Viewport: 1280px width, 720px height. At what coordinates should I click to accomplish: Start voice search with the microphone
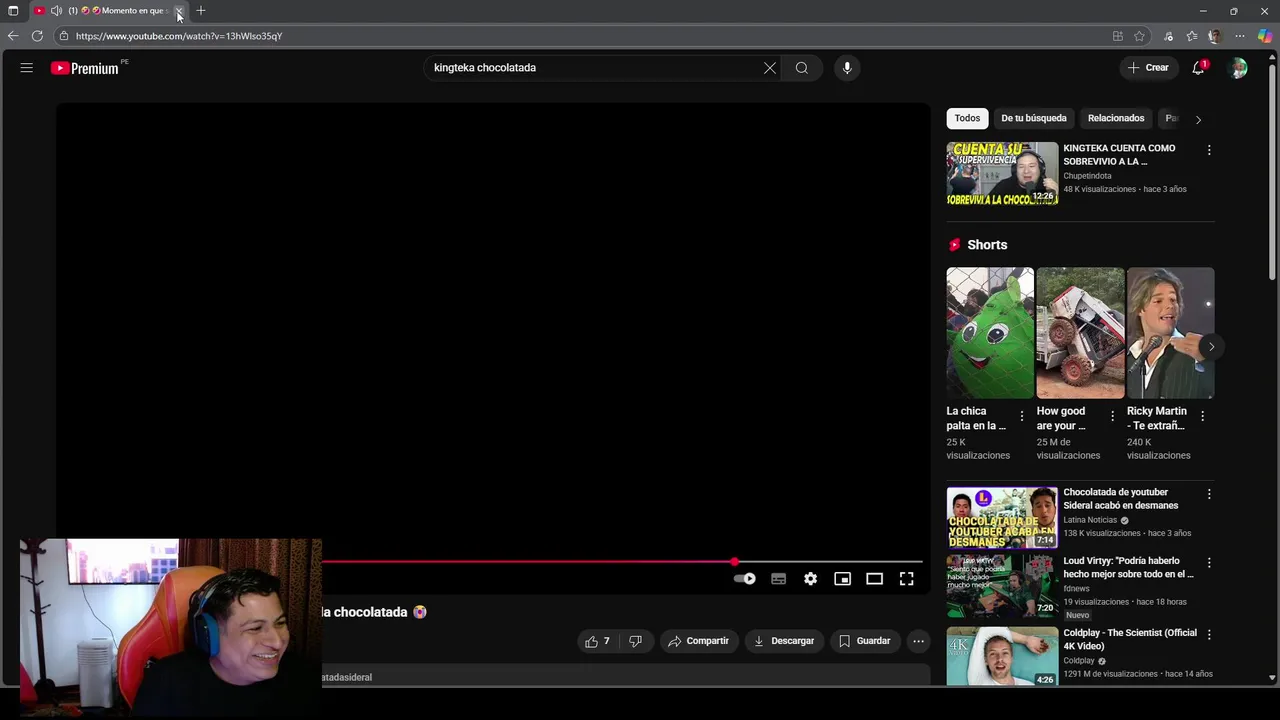click(847, 68)
